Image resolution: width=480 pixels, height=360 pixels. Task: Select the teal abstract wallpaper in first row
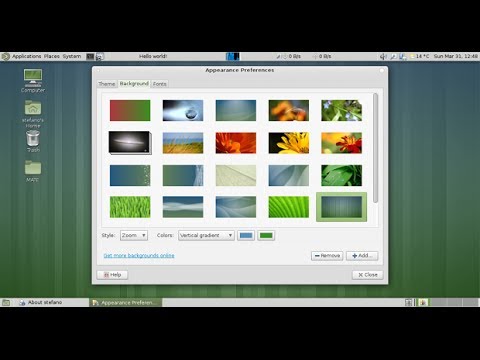tap(236, 110)
